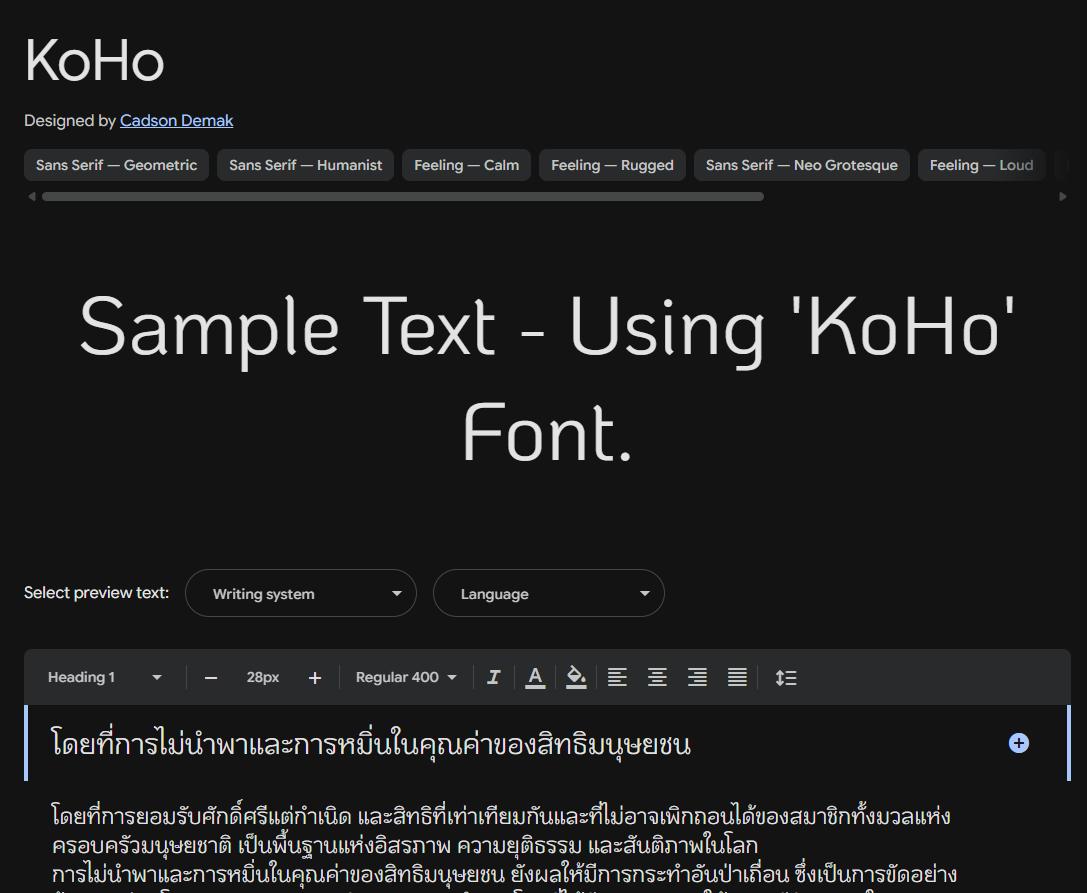
Task: Open Cadson Demak designer link
Action: pos(176,121)
